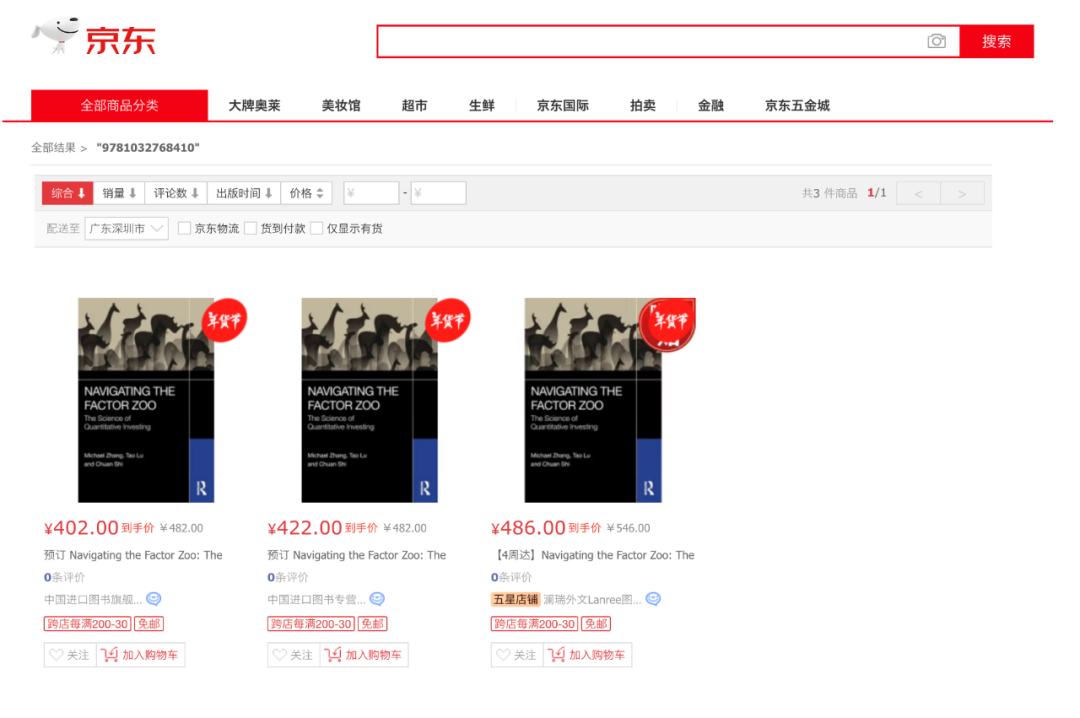Image resolution: width=1080 pixels, height=718 pixels.
Task: Click 年货节 badge on third book
Action: click(x=667, y=324)
